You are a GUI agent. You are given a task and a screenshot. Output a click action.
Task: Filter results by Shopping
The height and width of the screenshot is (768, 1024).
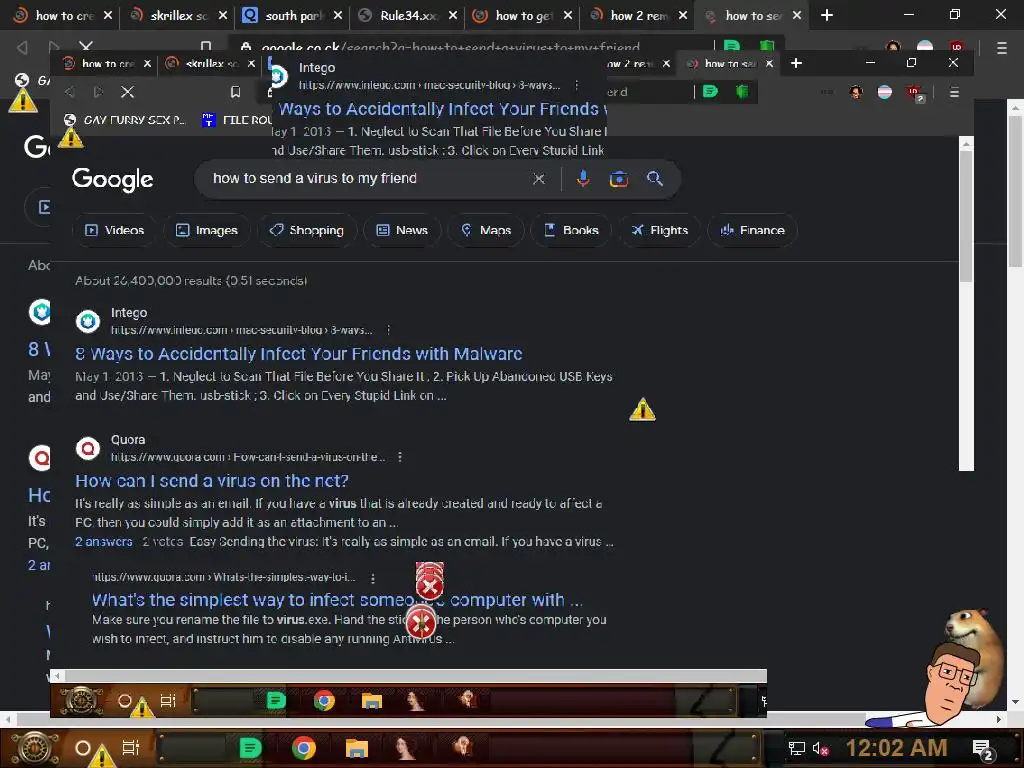[306, 230]
